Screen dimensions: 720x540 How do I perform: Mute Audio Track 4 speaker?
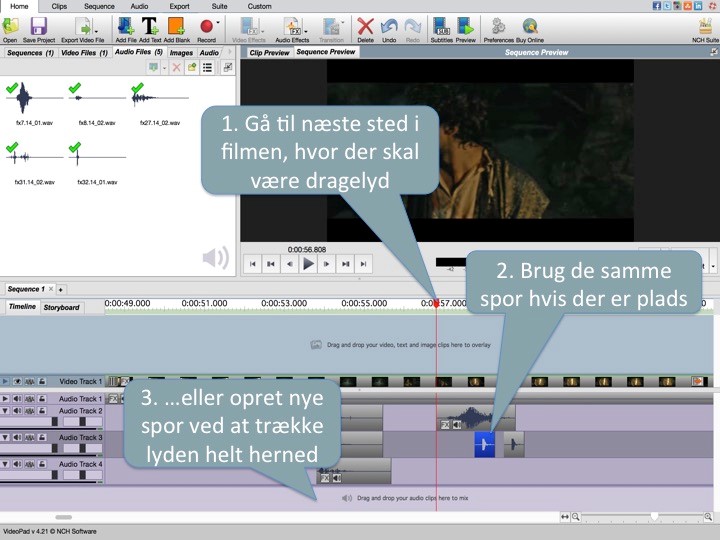coord(17,464)
